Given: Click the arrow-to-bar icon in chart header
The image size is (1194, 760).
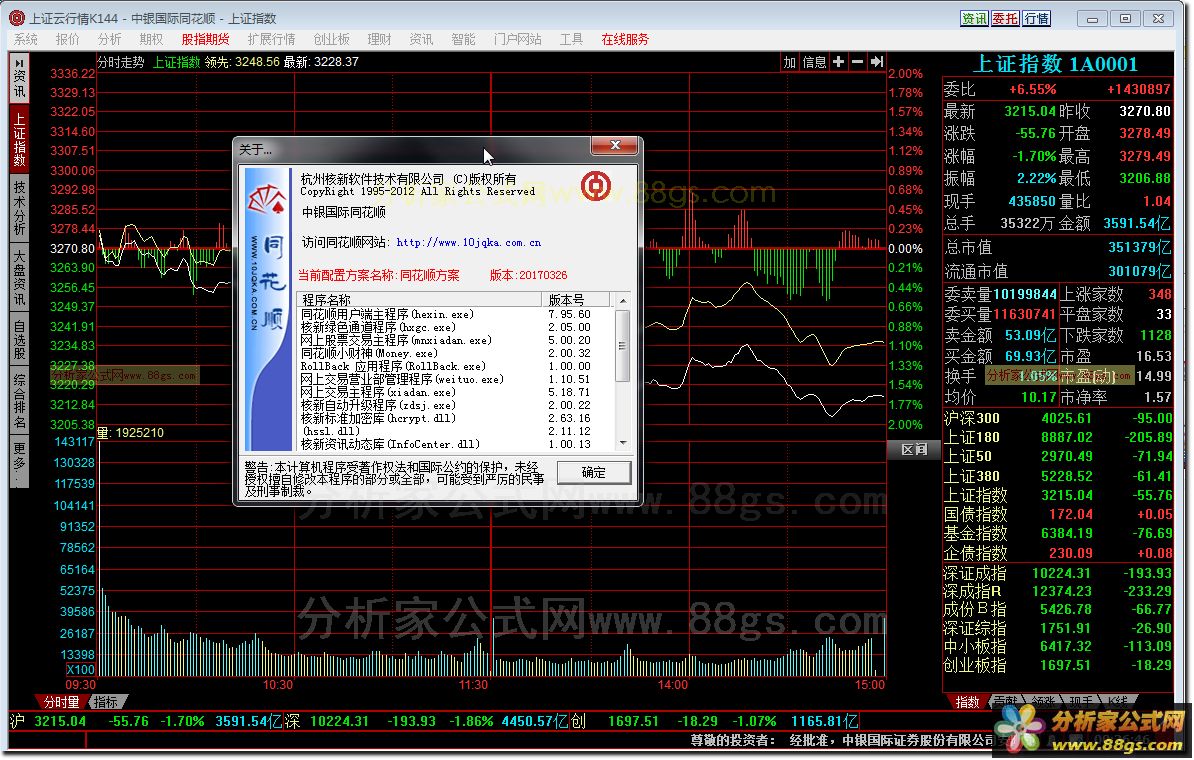Looking at the screenshot, I should pos(876,62).
